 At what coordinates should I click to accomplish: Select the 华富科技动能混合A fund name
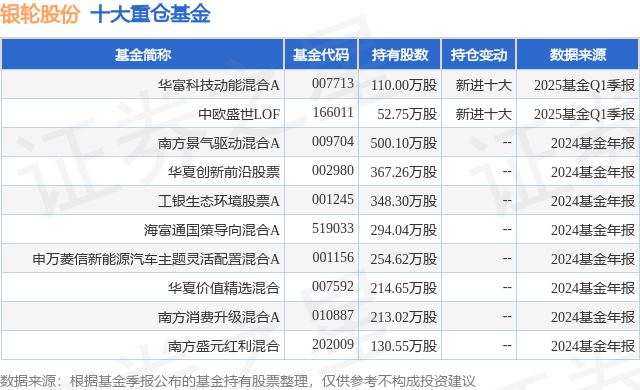tap(219, 85)
